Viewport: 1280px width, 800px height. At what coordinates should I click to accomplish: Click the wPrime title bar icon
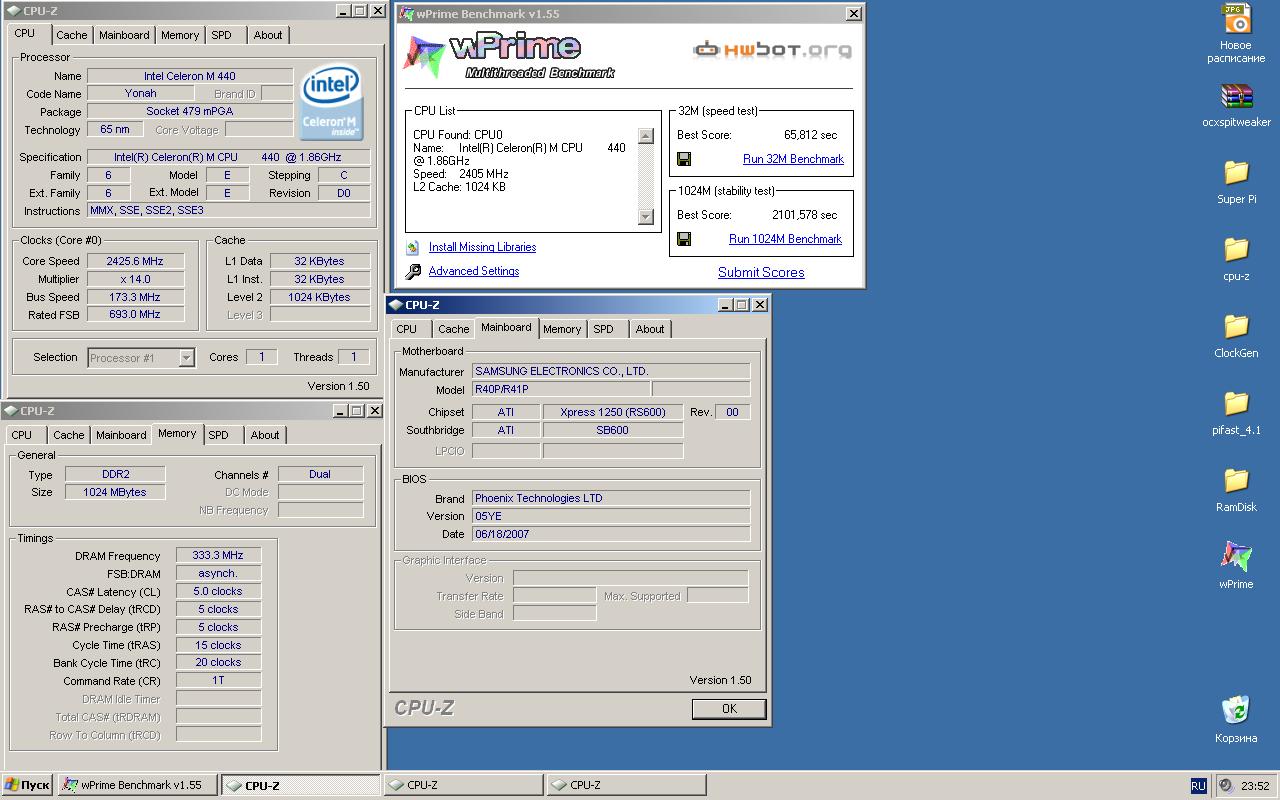(x=406, y=14)
